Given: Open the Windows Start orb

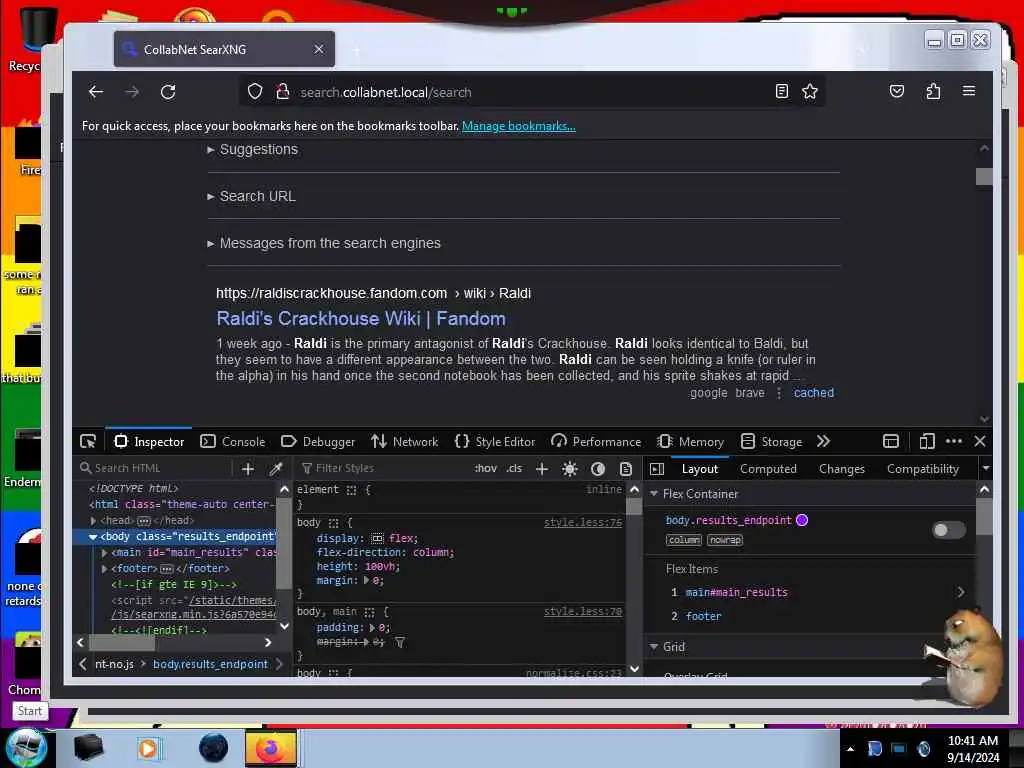Looking at the screenshot, I should (x=25, y=747).
